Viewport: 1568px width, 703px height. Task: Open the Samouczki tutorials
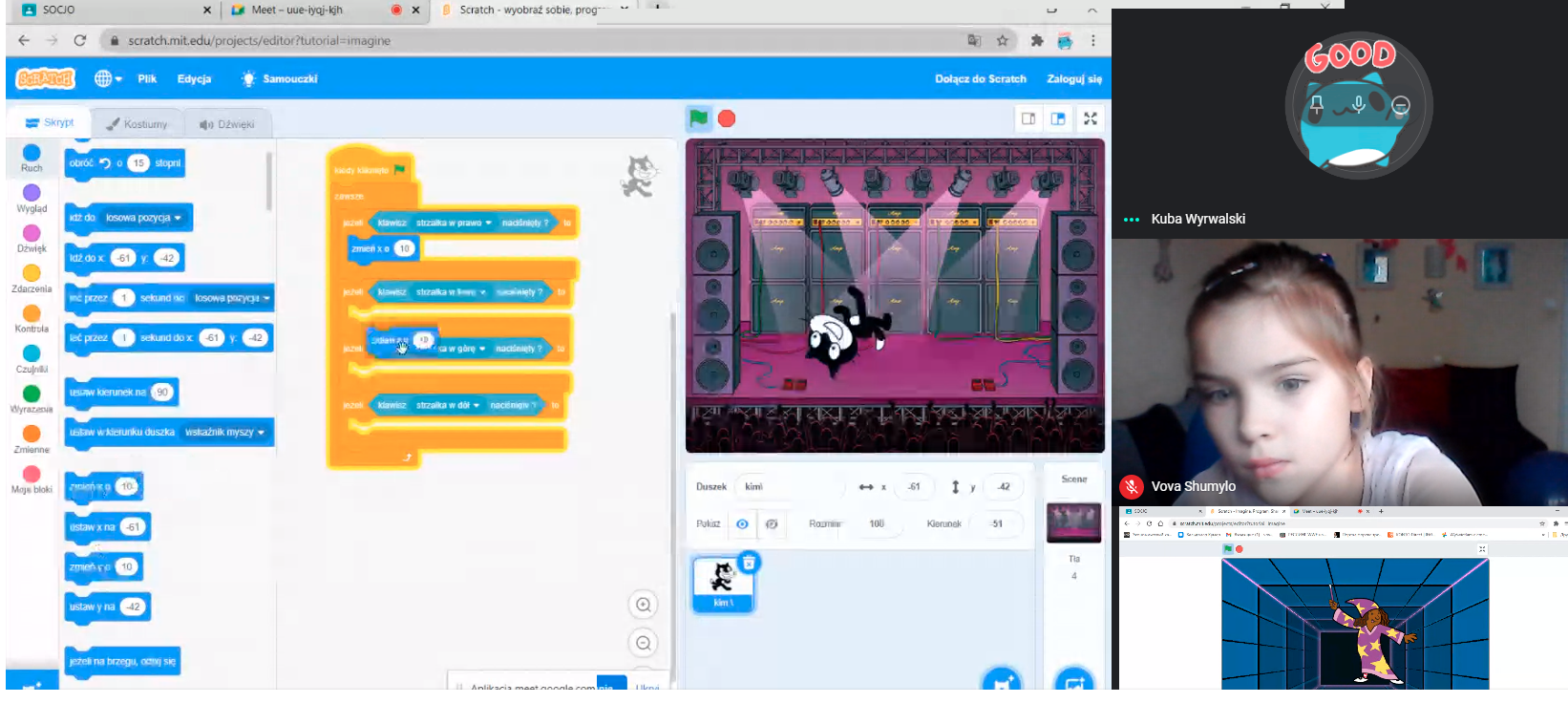pyautogui.click(x=279, y=78)
